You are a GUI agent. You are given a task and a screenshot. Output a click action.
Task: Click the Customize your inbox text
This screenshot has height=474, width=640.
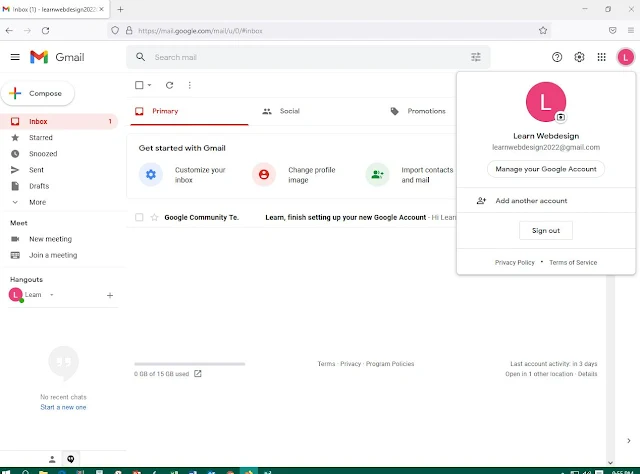[200, 175]
